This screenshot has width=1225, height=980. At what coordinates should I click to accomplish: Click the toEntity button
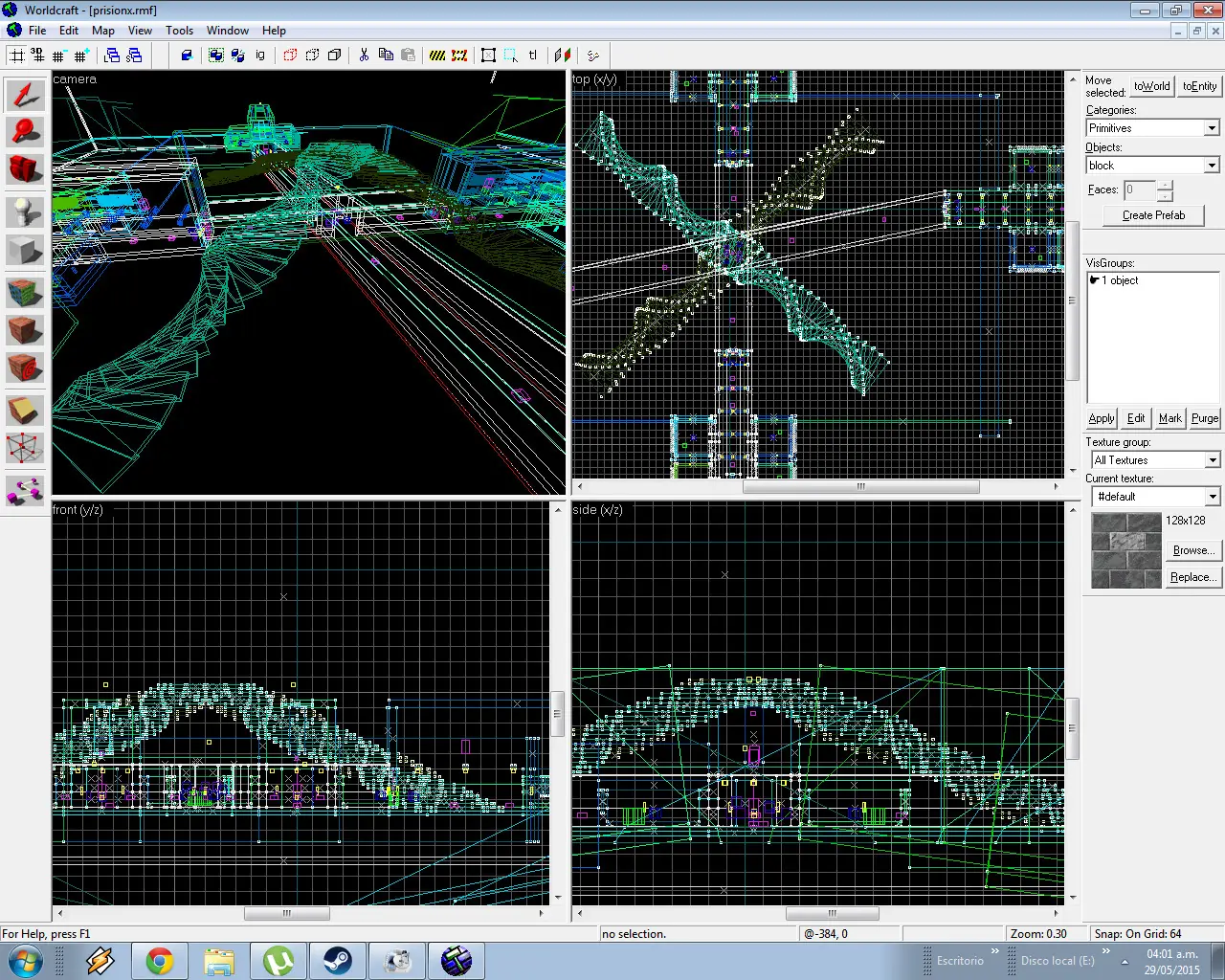coord(1199,86)
